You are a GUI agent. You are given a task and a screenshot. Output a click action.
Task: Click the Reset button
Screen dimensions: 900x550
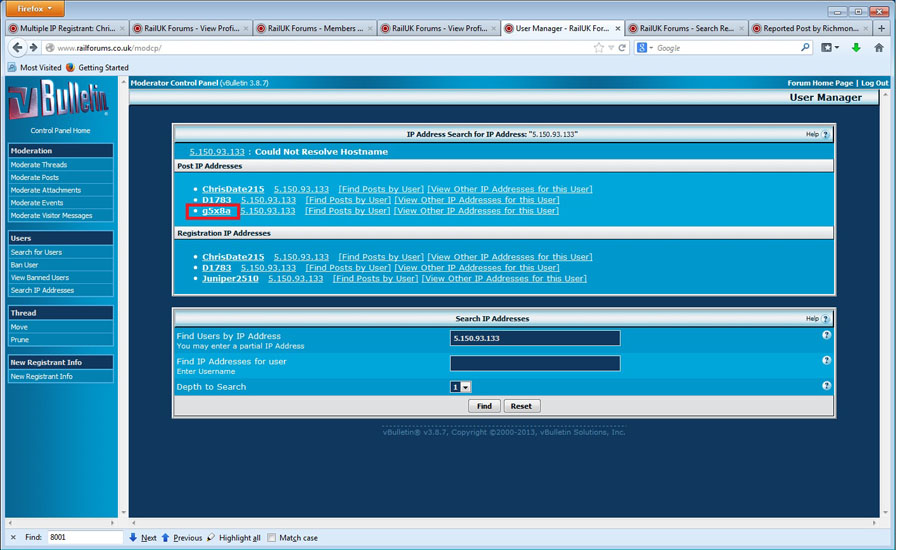click(521, 406)
